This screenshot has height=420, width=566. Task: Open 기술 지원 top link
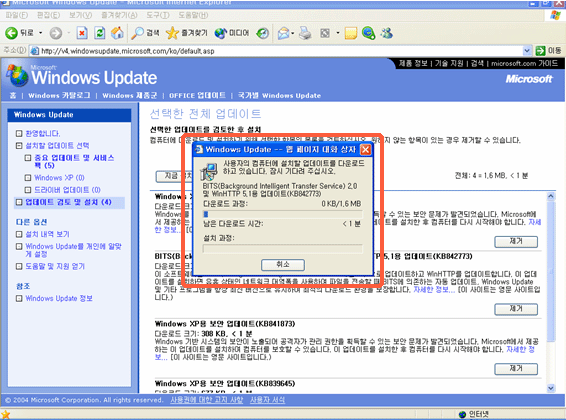[x=449, y=64]
